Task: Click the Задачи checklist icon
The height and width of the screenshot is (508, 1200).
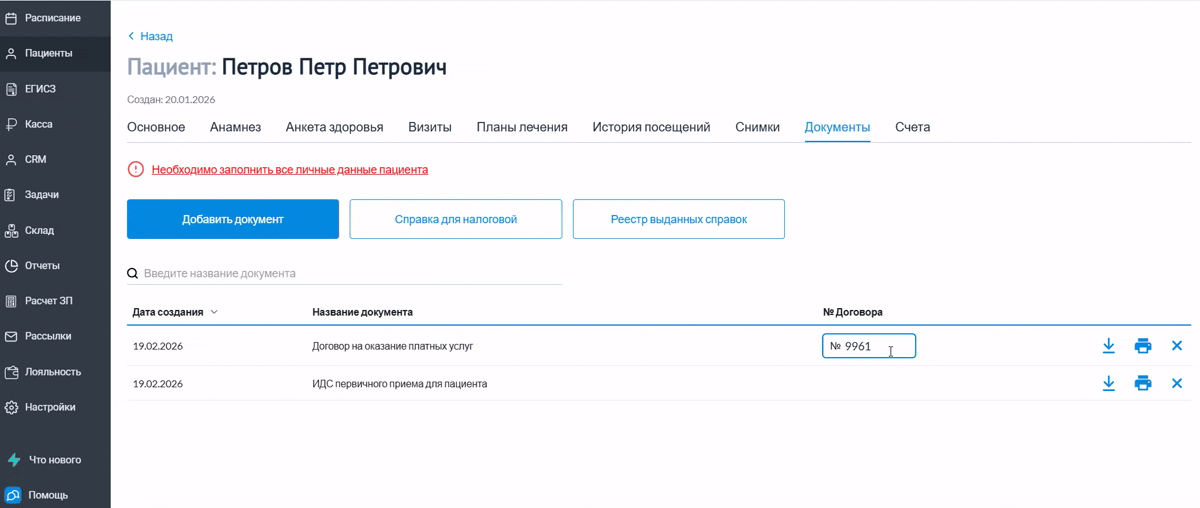Action: pyautogui.click(x=12, y=195)
